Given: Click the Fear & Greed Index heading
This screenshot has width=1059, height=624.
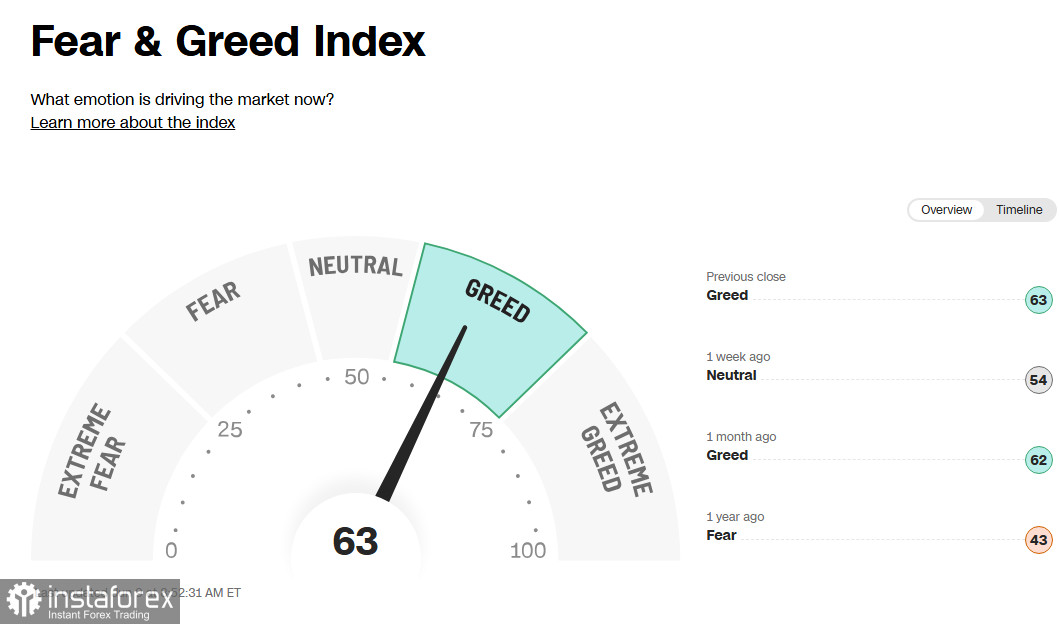Looking at the screenshot, I should [x=228, y=41].
